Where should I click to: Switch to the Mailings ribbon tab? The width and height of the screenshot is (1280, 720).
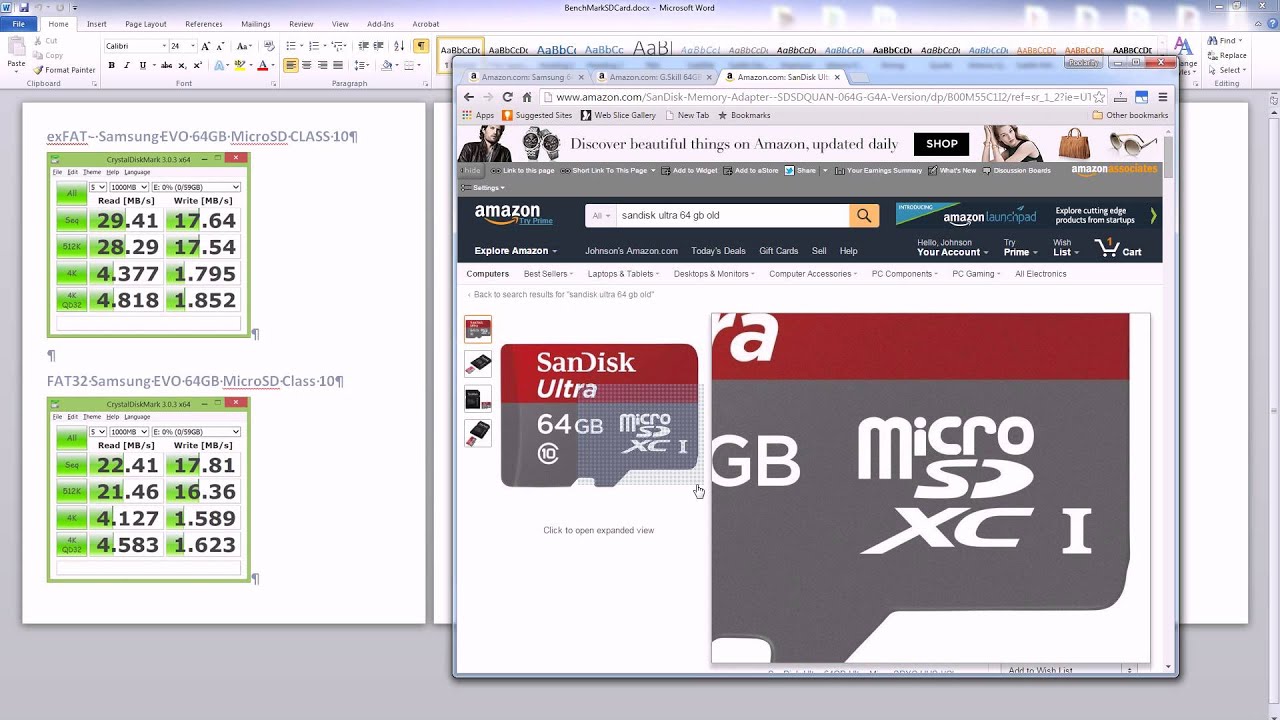pos(256,24)
